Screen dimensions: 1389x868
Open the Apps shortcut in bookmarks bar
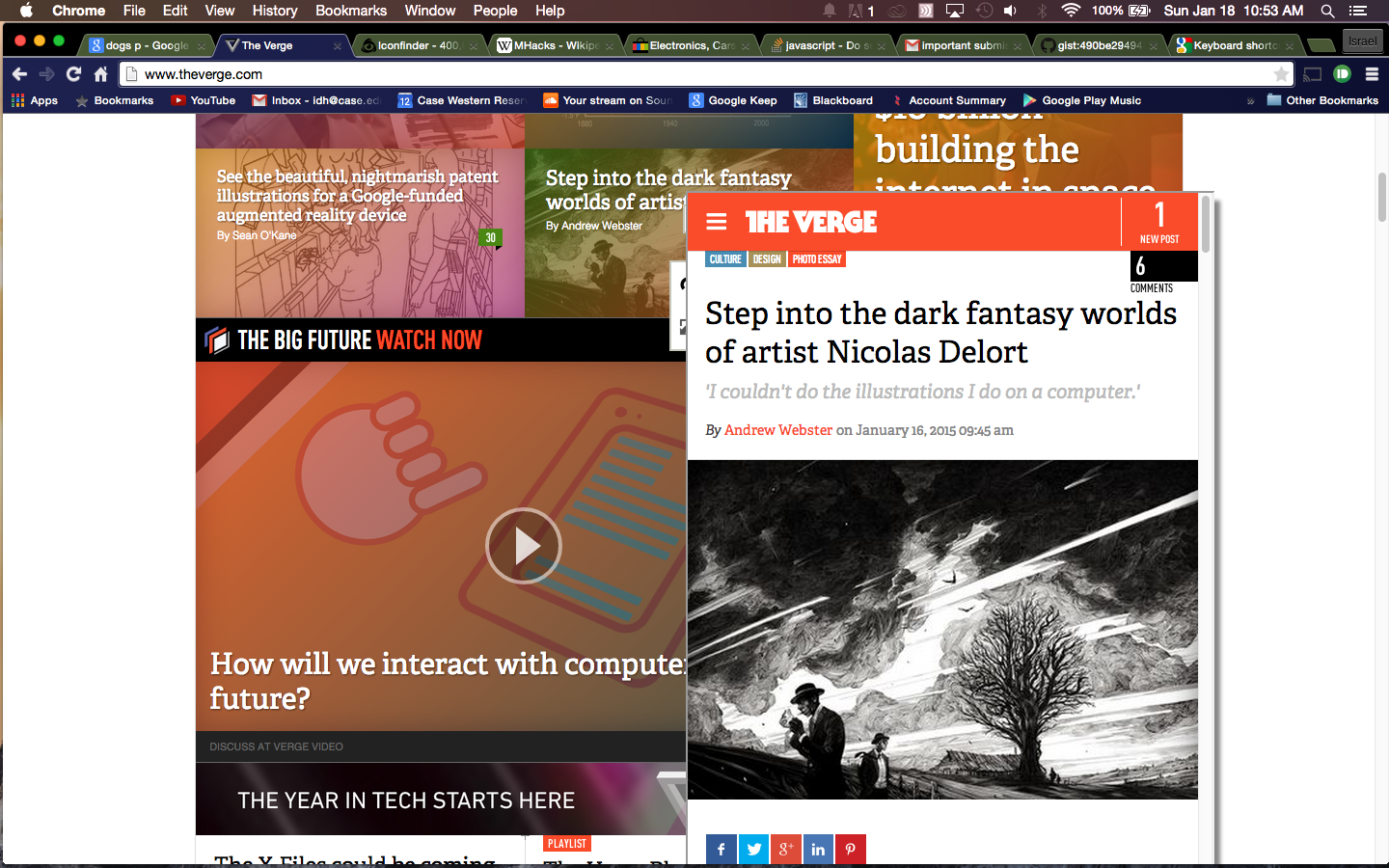35,100
